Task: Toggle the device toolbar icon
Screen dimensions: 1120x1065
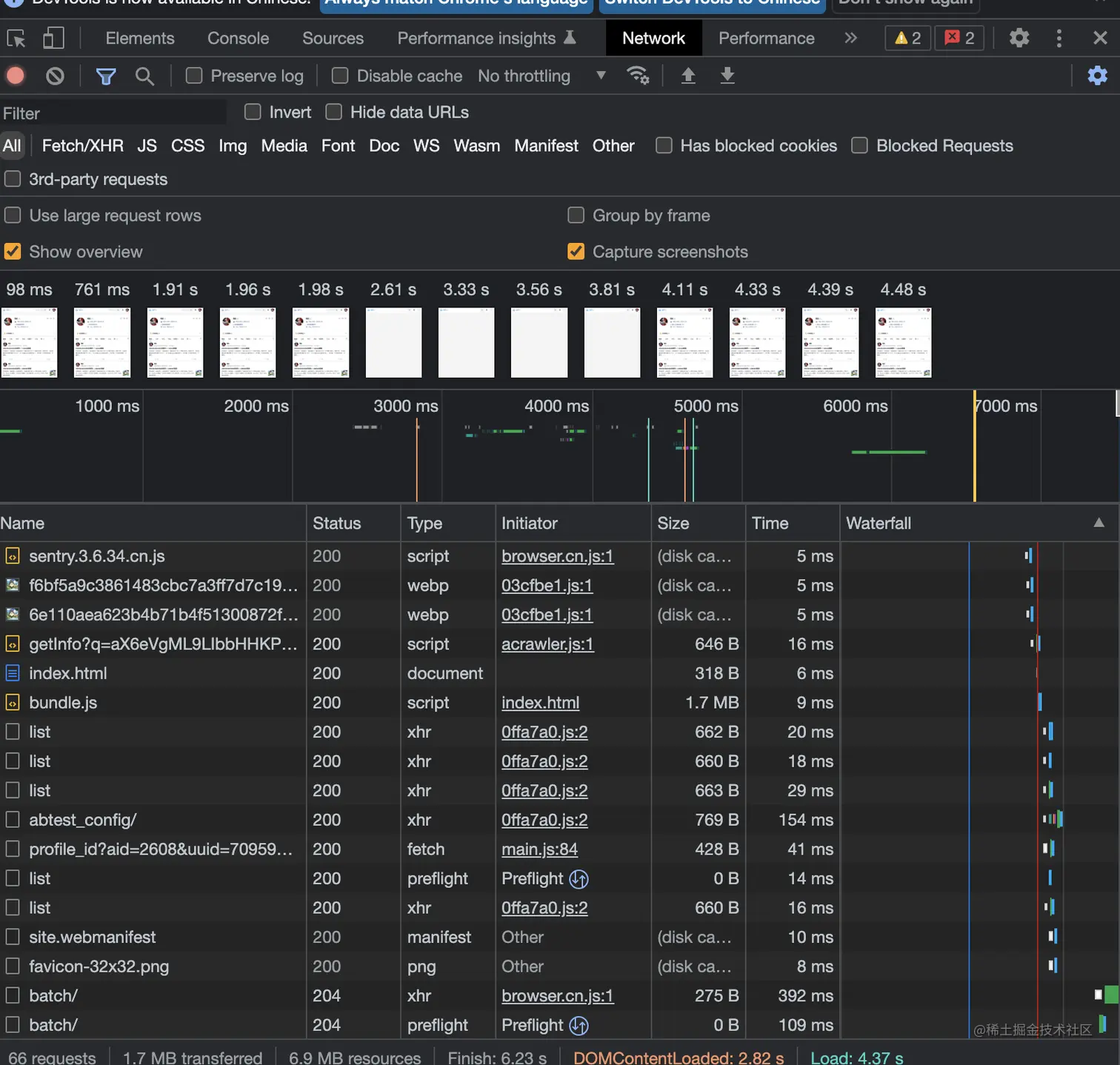Action: pos(53,38)
